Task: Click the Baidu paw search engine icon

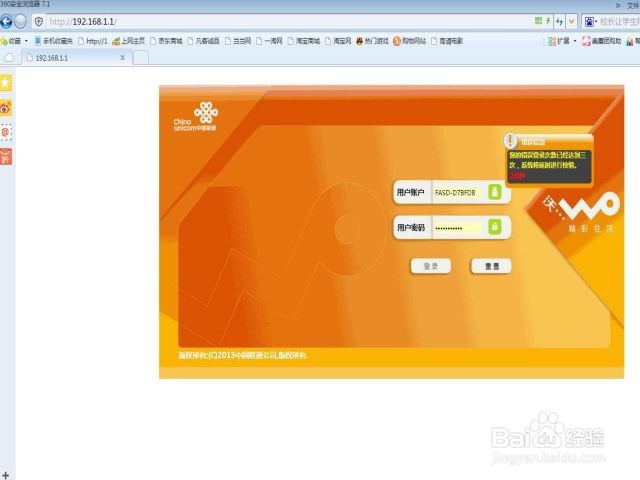Action: coord(589,21)
